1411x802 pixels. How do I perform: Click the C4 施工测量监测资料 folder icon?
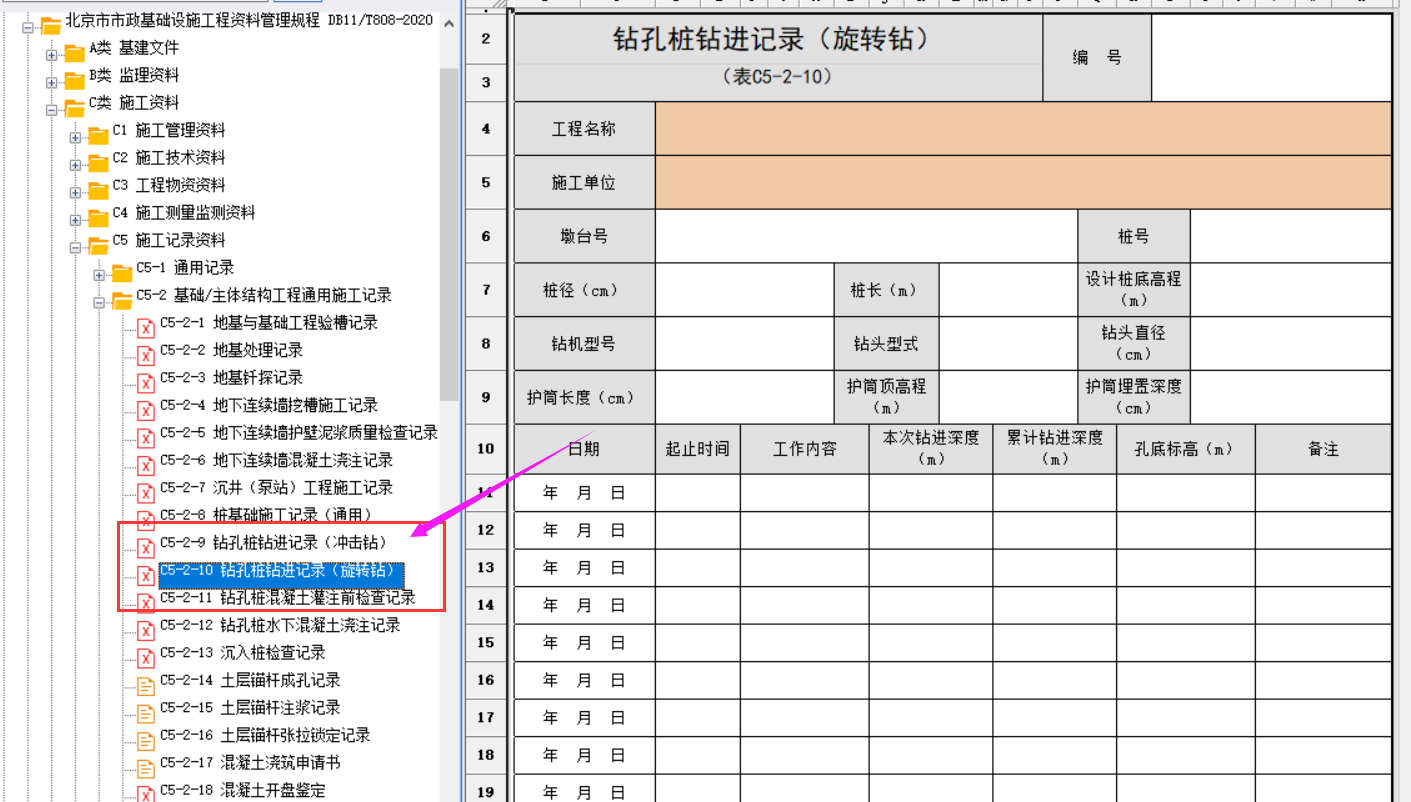click(97, 216)
